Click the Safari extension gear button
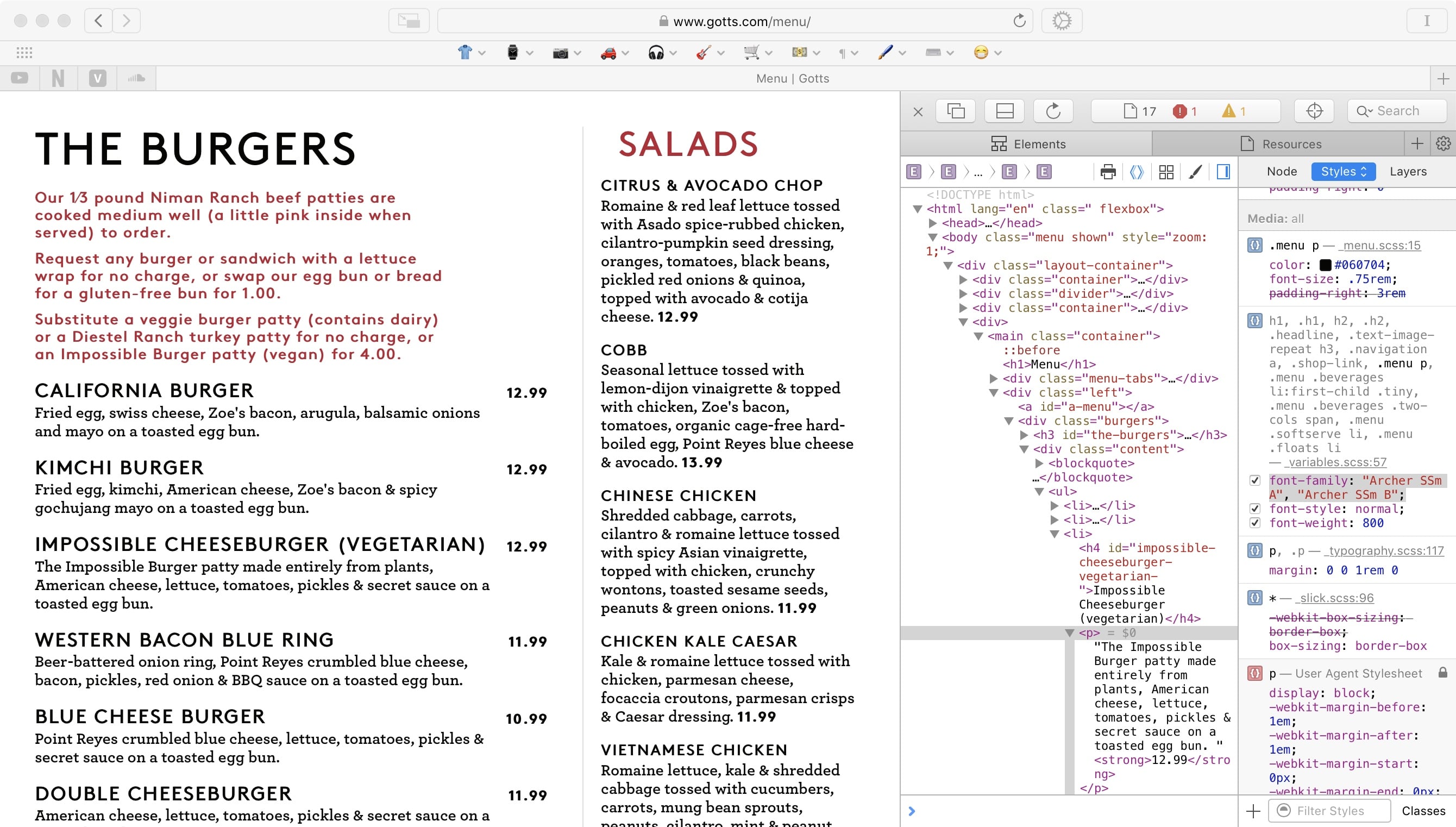 pyautogui.click(x=1062, y=21)
